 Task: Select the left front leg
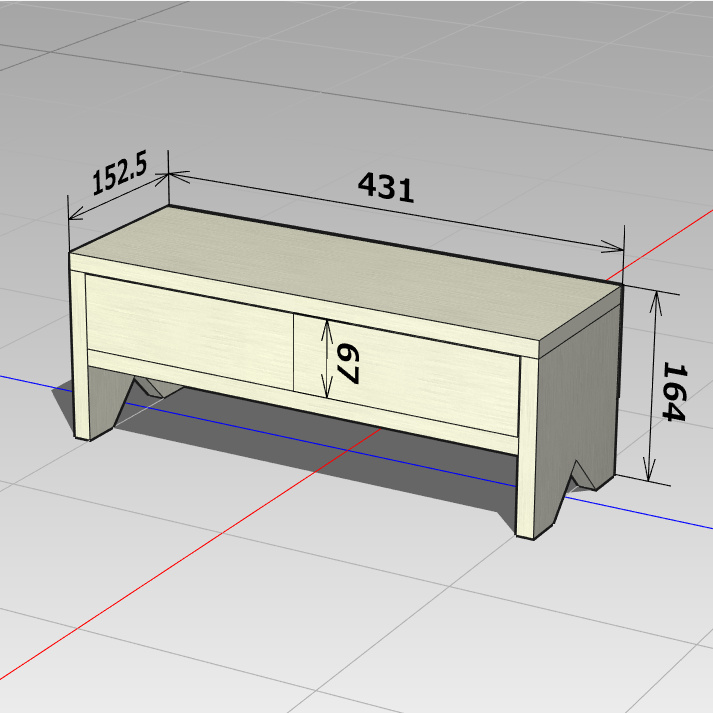pos(95,400)
